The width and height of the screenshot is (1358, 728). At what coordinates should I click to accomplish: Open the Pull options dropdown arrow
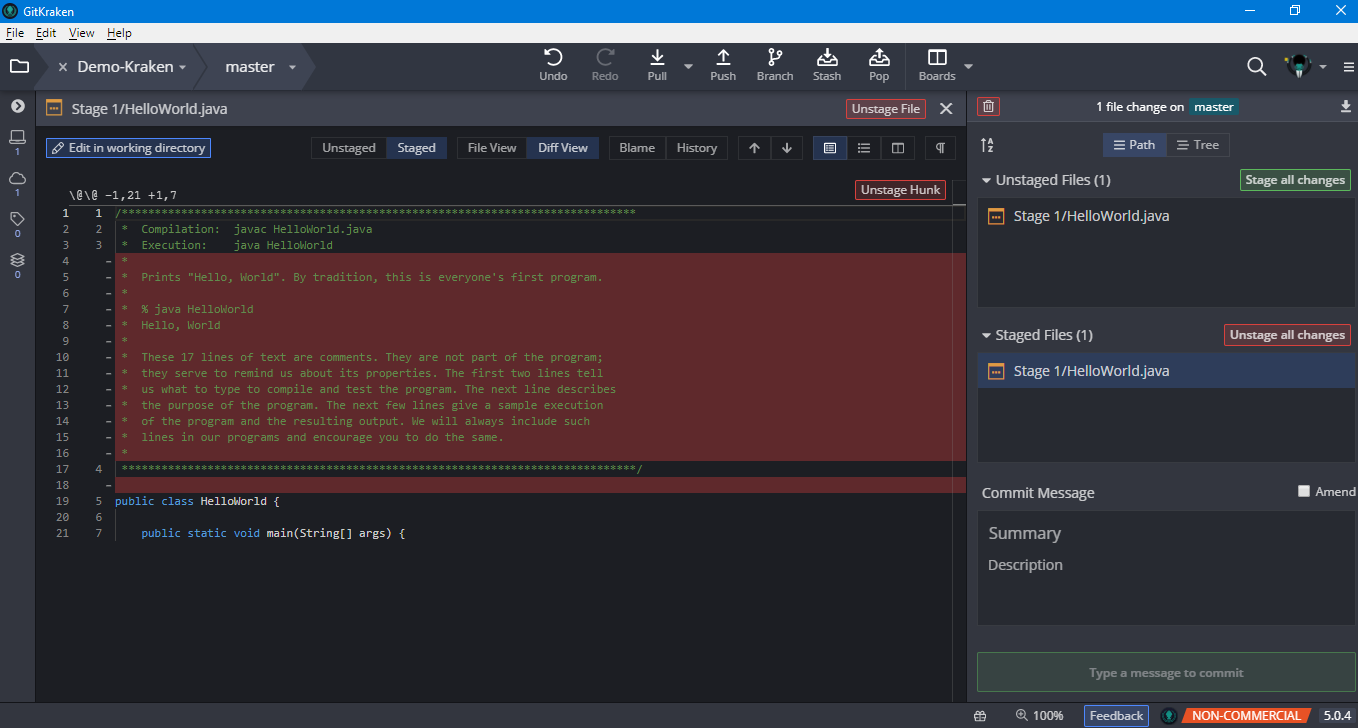(x=688, y=67)
